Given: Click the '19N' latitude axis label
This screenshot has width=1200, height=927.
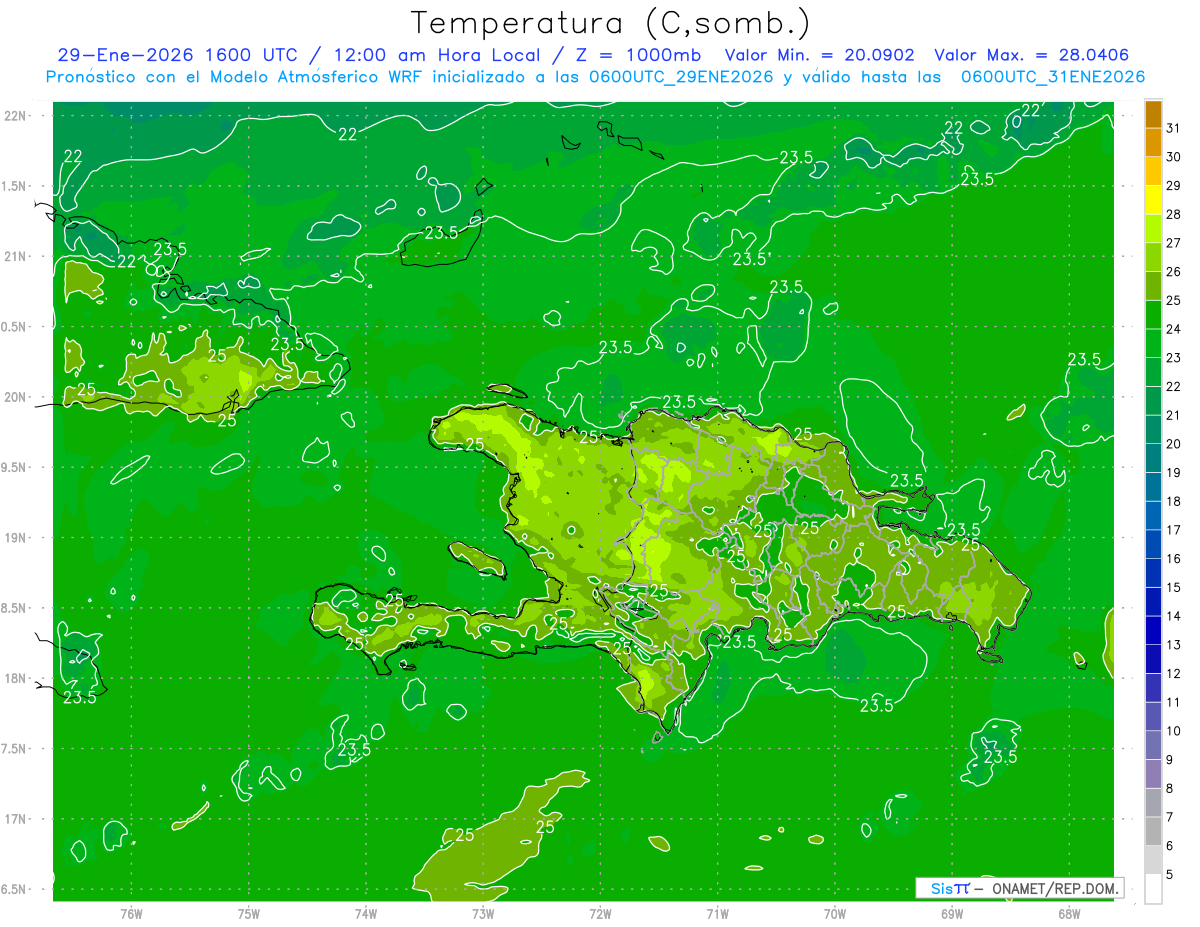Looking at the screenshot, I should (15, 538).
